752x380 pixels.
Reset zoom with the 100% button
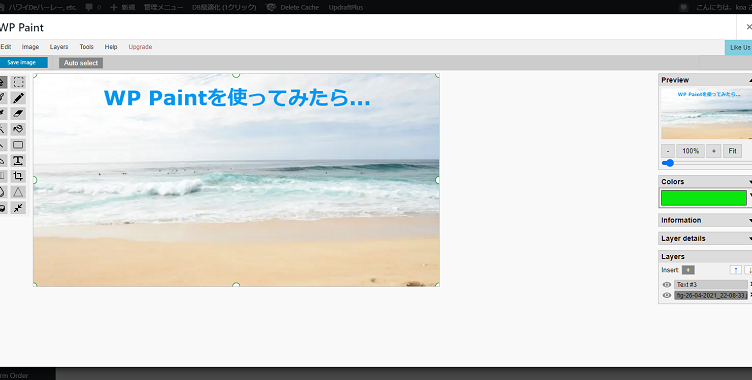691,151
